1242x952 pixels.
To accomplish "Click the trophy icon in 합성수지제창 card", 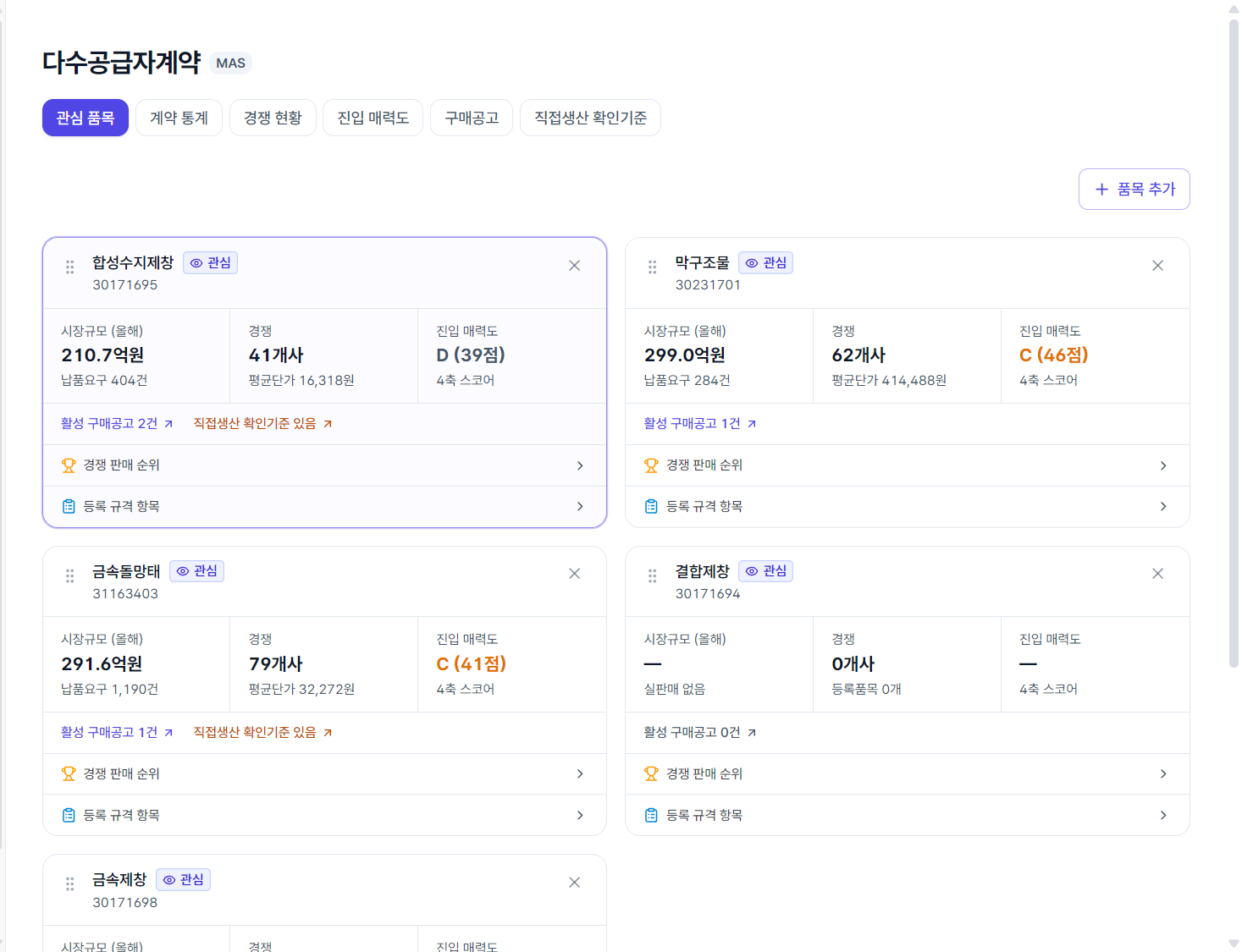I will (x=69, y=465).
